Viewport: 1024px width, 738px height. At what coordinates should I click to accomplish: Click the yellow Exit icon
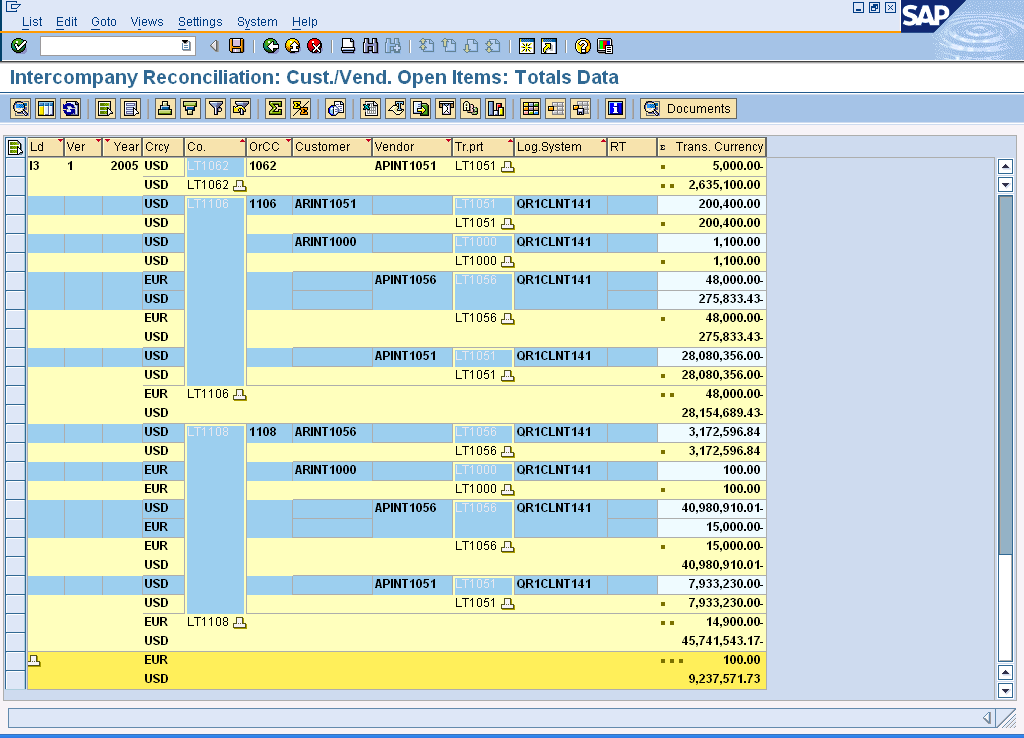293,46
